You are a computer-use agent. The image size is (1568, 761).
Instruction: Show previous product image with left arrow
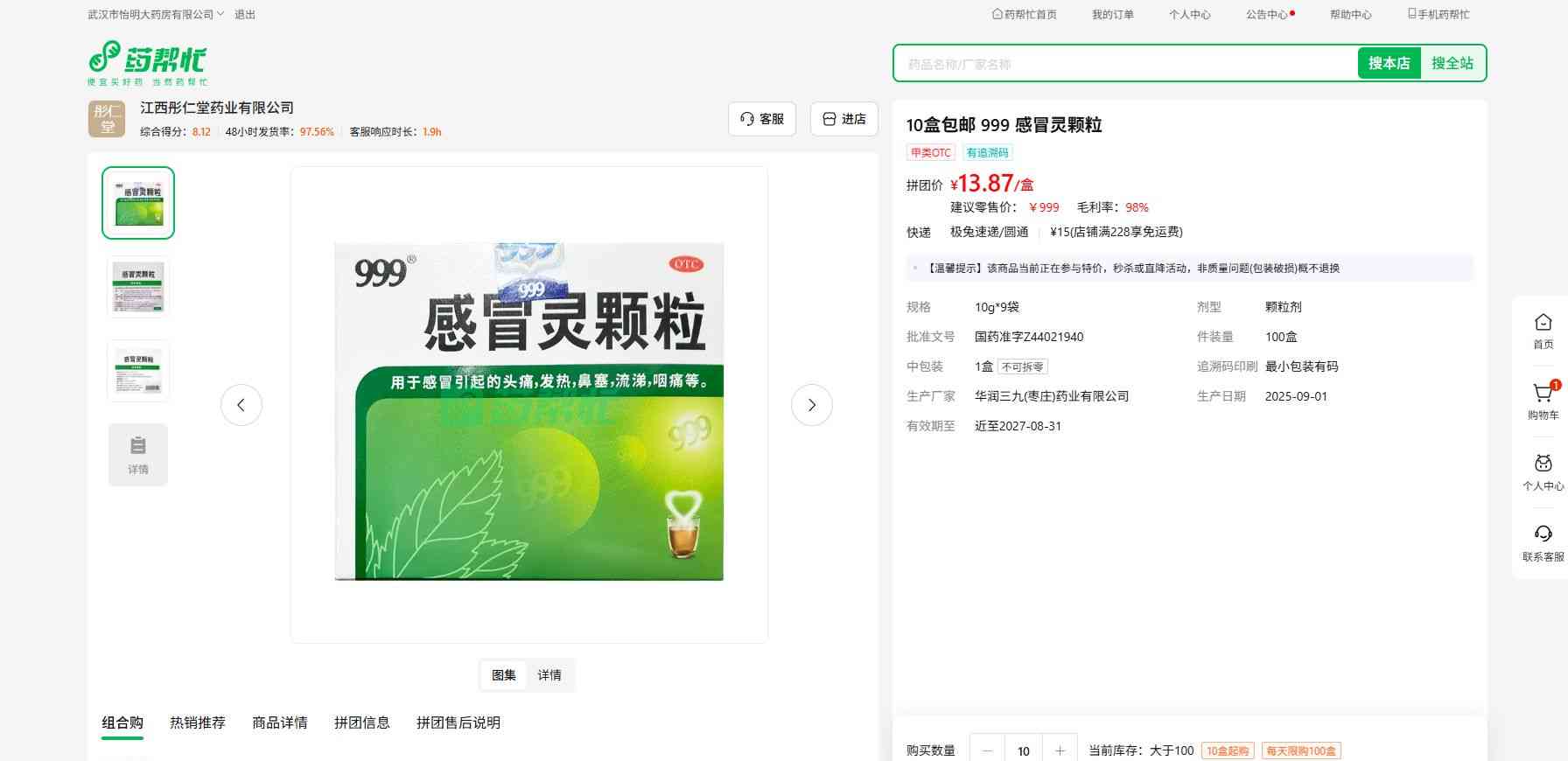241,405
